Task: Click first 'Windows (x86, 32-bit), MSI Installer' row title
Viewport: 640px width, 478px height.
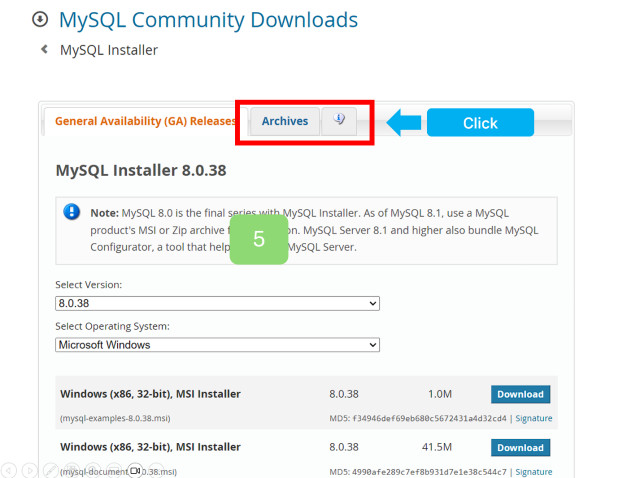Action: 150,394
